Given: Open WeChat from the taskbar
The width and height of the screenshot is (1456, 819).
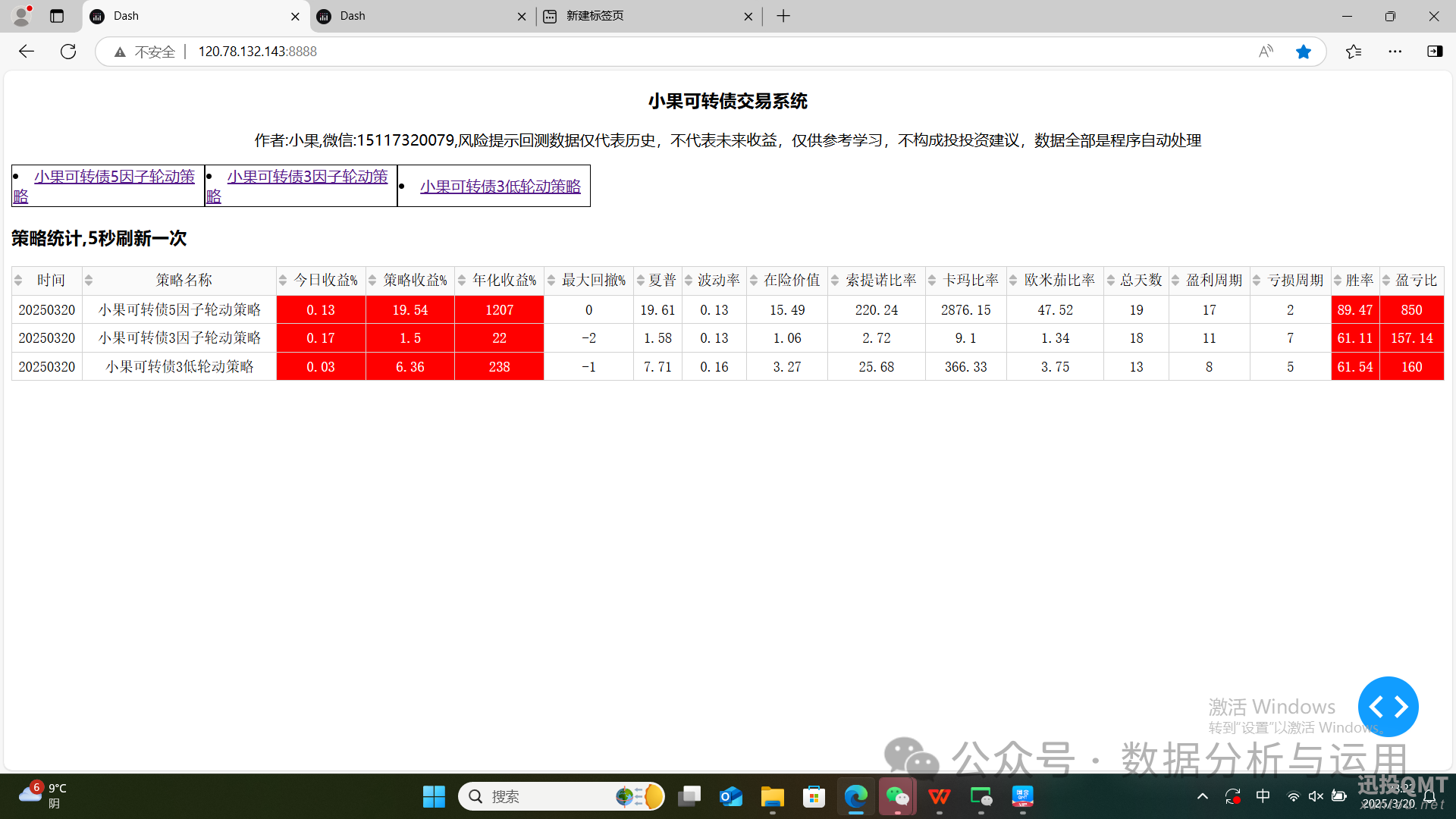Looking at the screenshot, I should point(898,796).
